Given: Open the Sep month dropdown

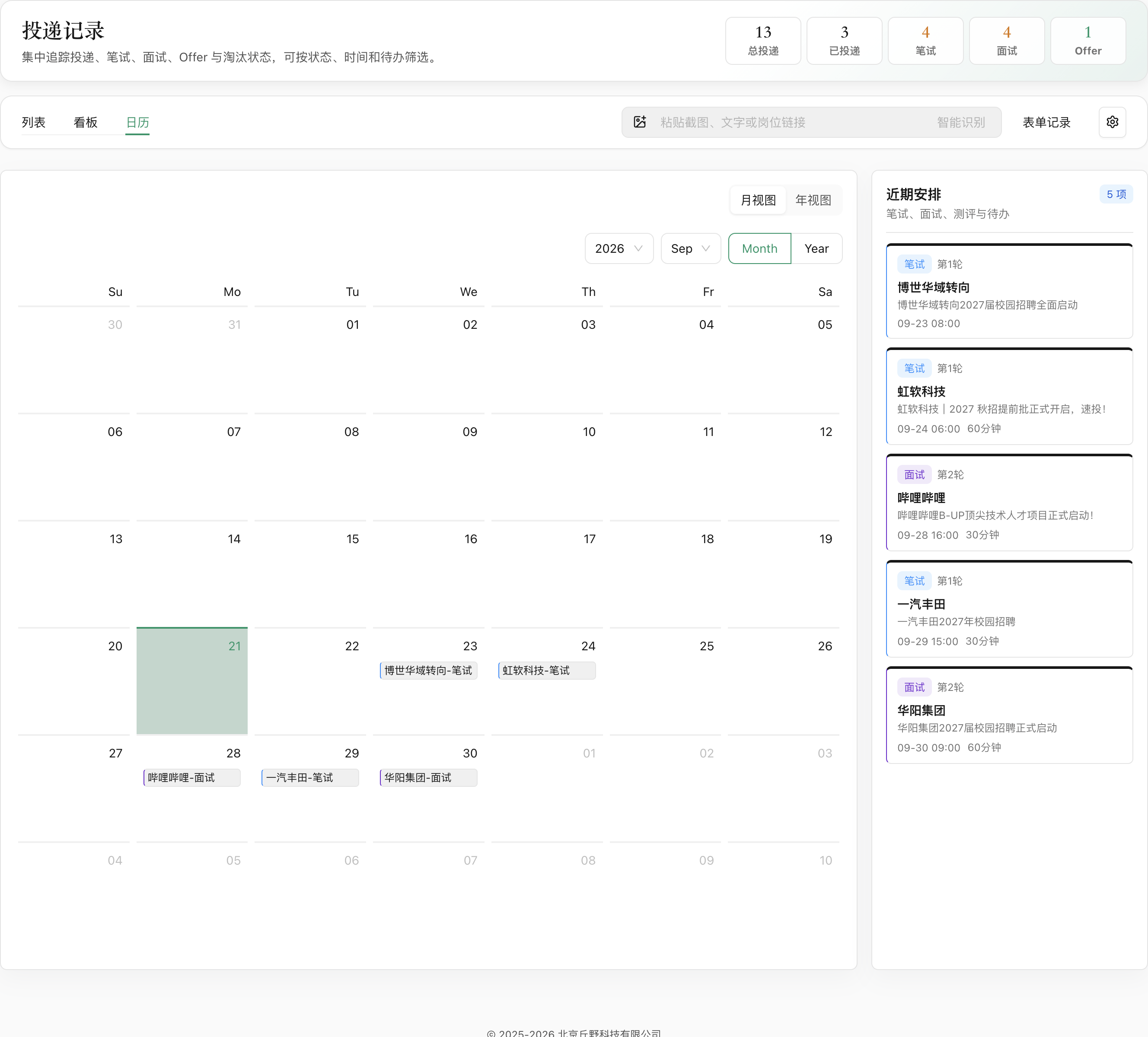Looking at the screenshot, I should point(691,249).
